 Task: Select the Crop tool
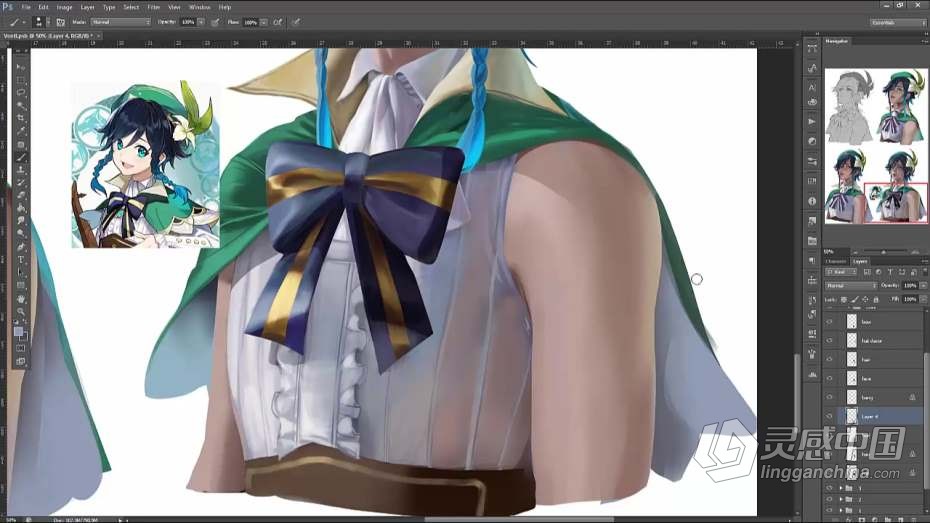pyautogui.click(x=21, y=119)
